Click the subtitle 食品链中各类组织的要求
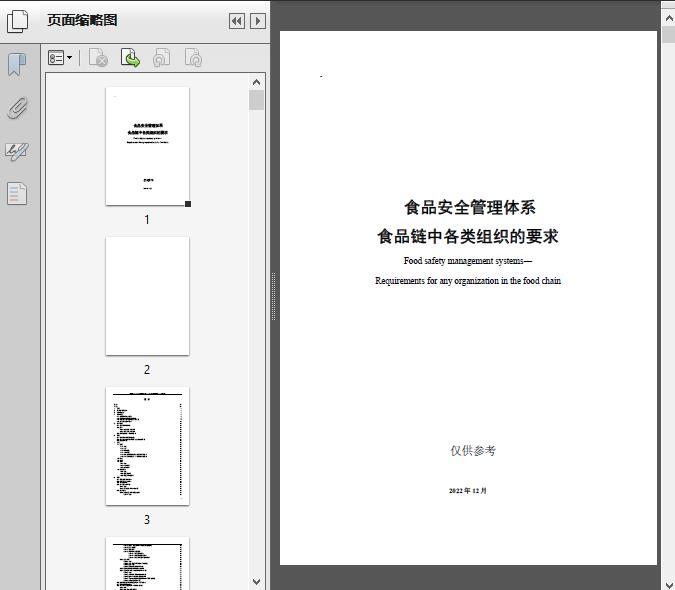This screenshot has width=675, height=590. pos(468,236)
